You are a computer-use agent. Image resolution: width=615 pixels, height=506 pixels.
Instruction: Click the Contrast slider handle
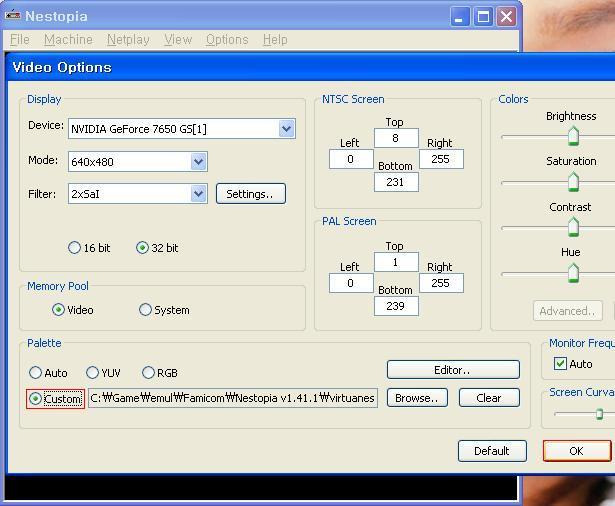tap(573, 228)
